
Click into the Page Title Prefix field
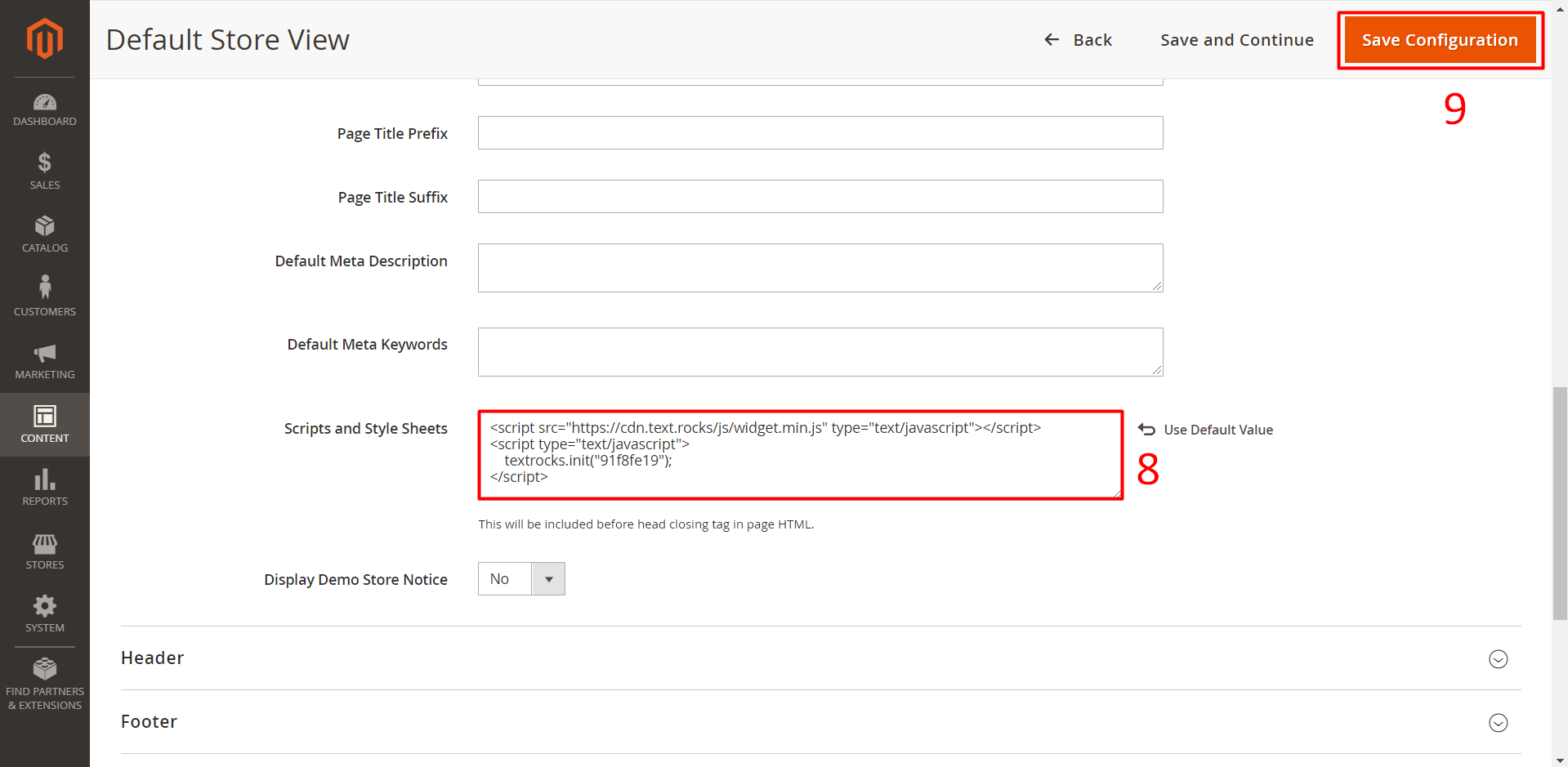coord(820,133)
